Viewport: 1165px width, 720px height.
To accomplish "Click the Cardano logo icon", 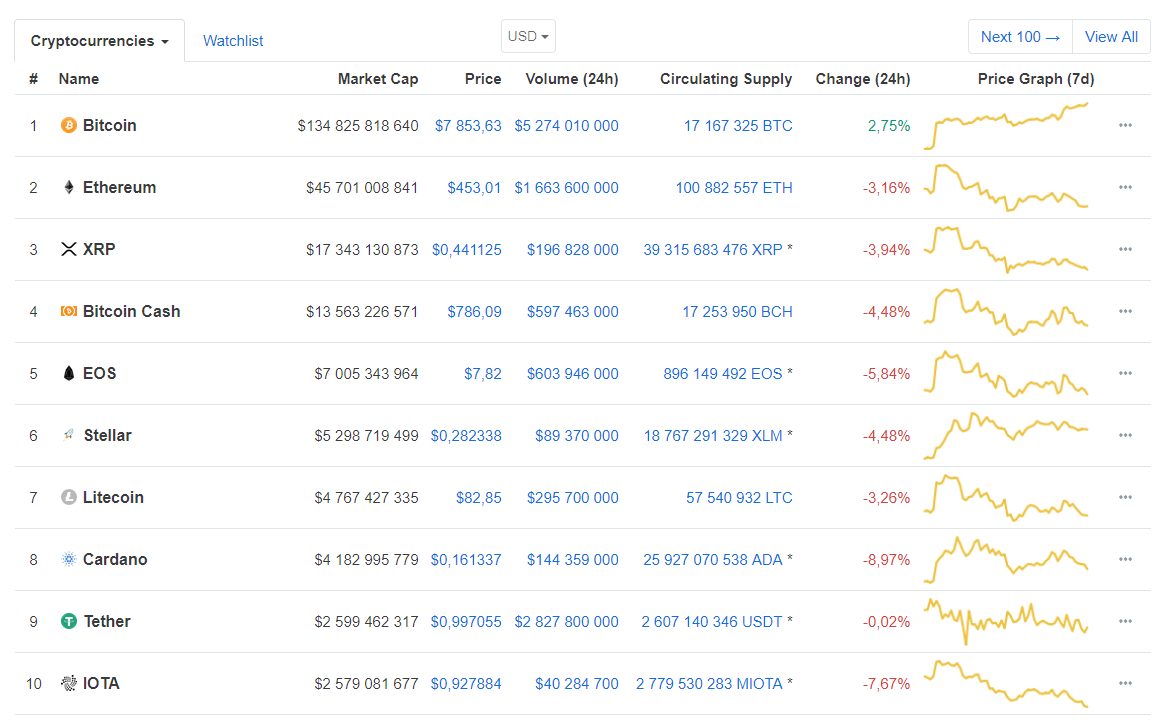I will point(68,560).
